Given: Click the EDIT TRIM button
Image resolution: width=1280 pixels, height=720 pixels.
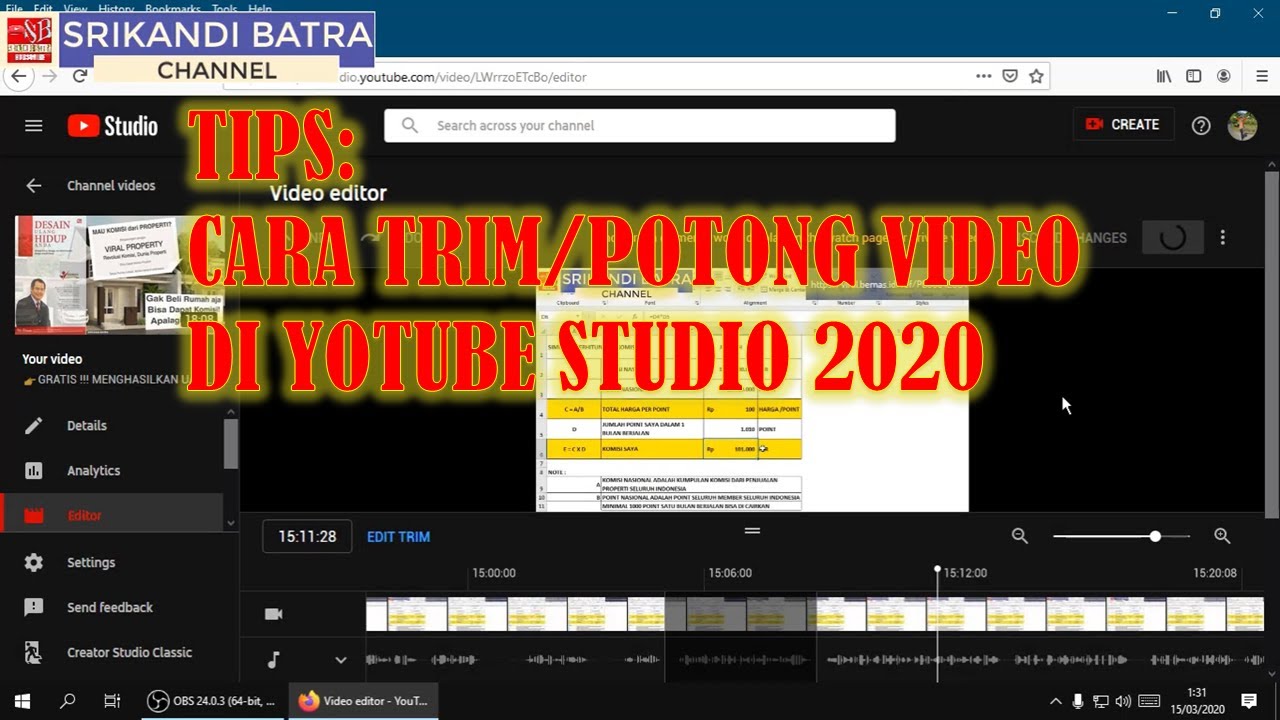Looking at the screenshot, I should pos(398,537).
